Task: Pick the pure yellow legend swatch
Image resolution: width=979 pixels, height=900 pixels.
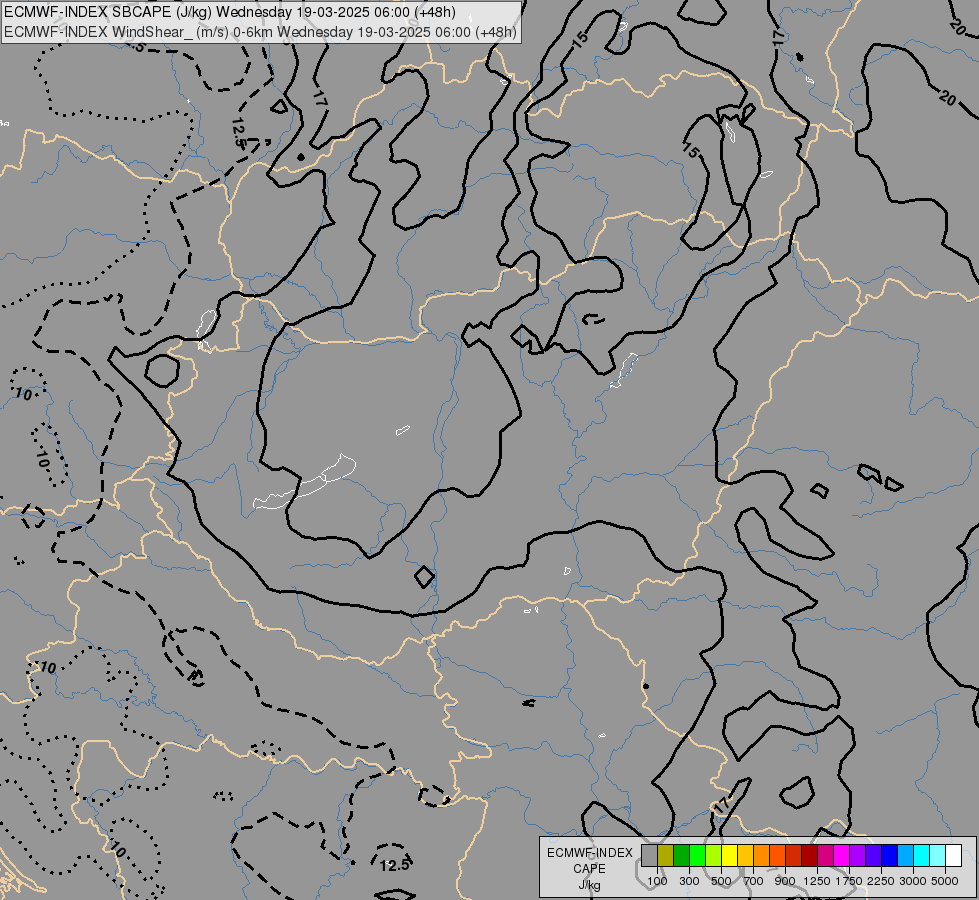Action: pos(729,856)
